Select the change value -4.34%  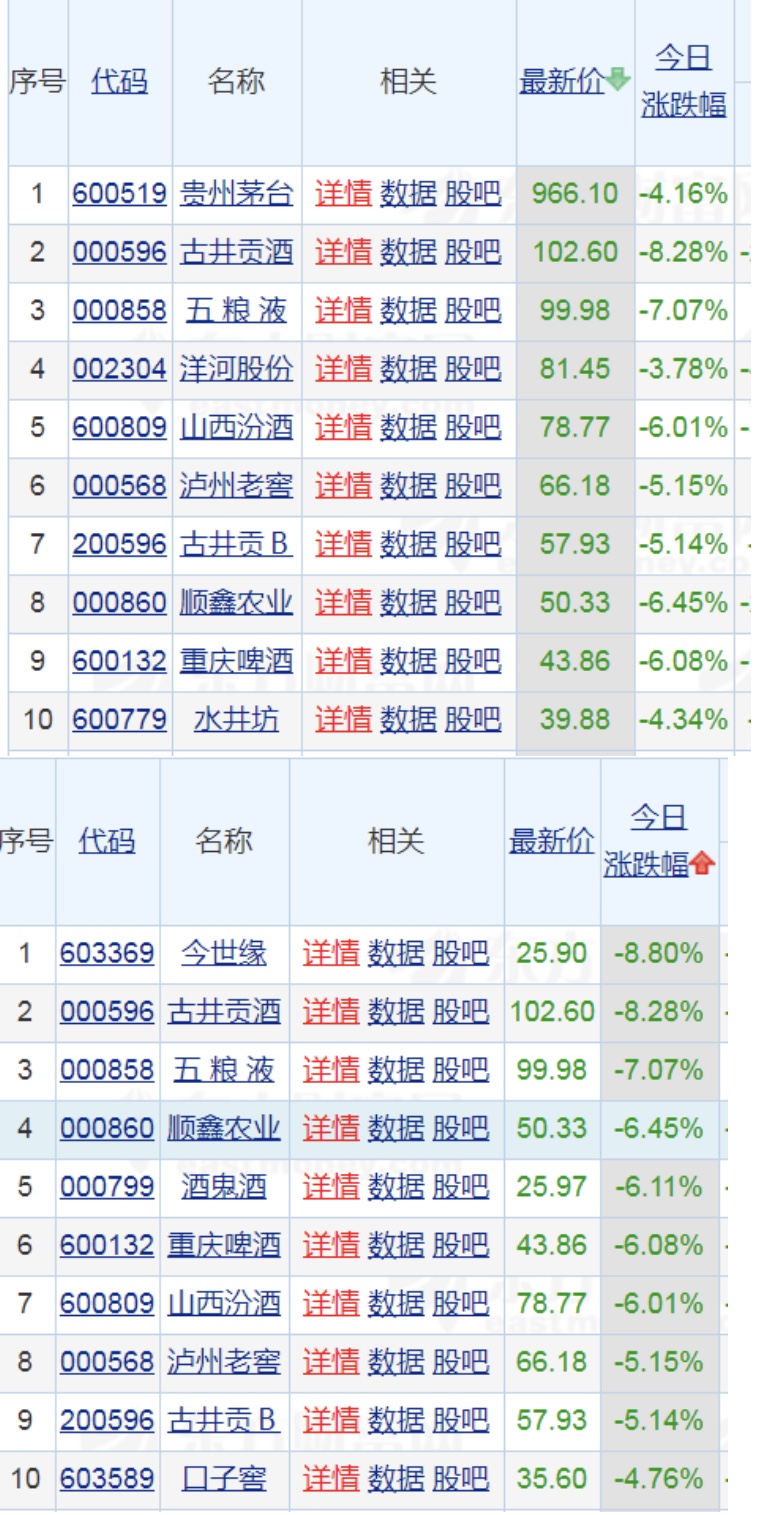pyautogui.click(x=684, y=719)
